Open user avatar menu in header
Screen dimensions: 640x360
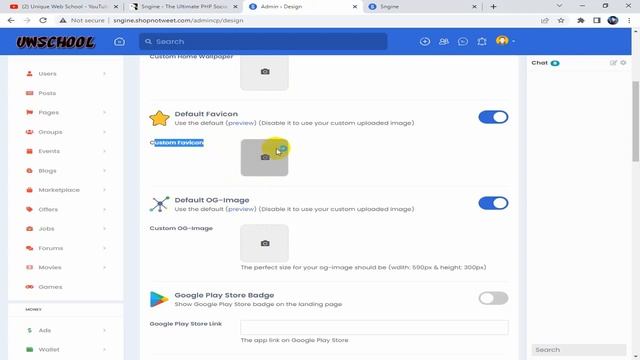(x=504, y=41)
